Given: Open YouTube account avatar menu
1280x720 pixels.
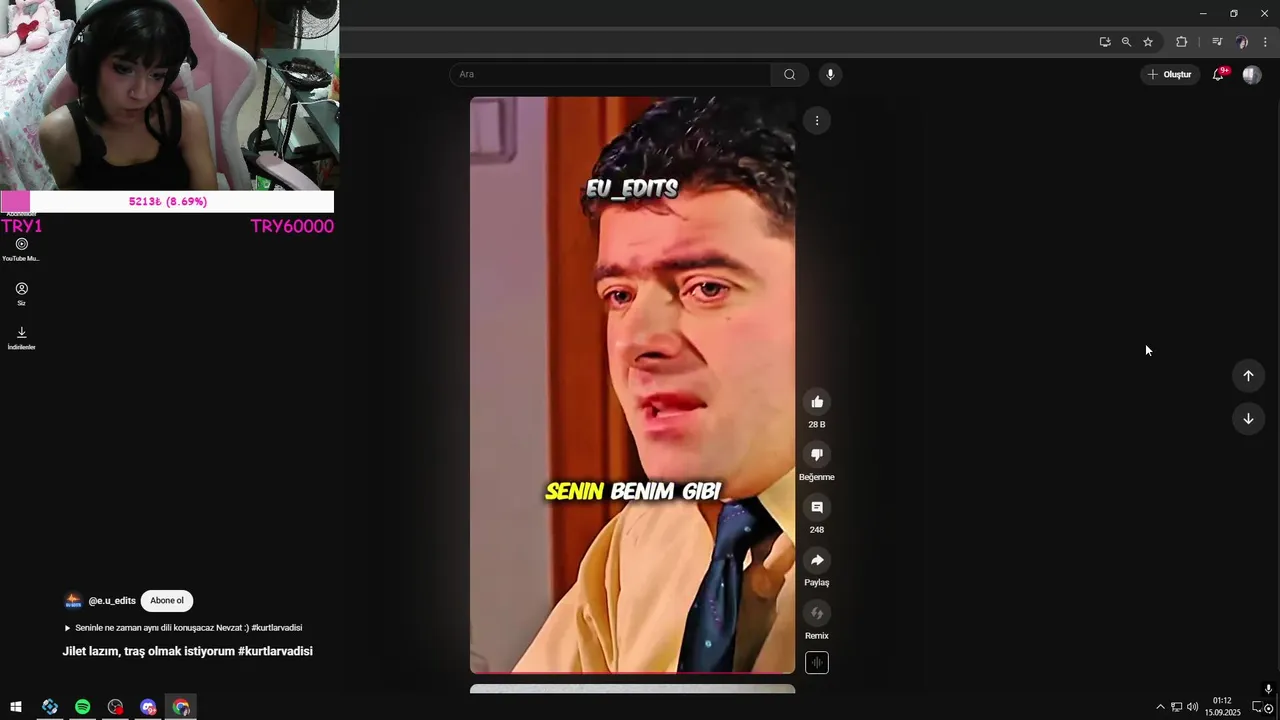Looking at the screenshot, I should [1252, 74].
